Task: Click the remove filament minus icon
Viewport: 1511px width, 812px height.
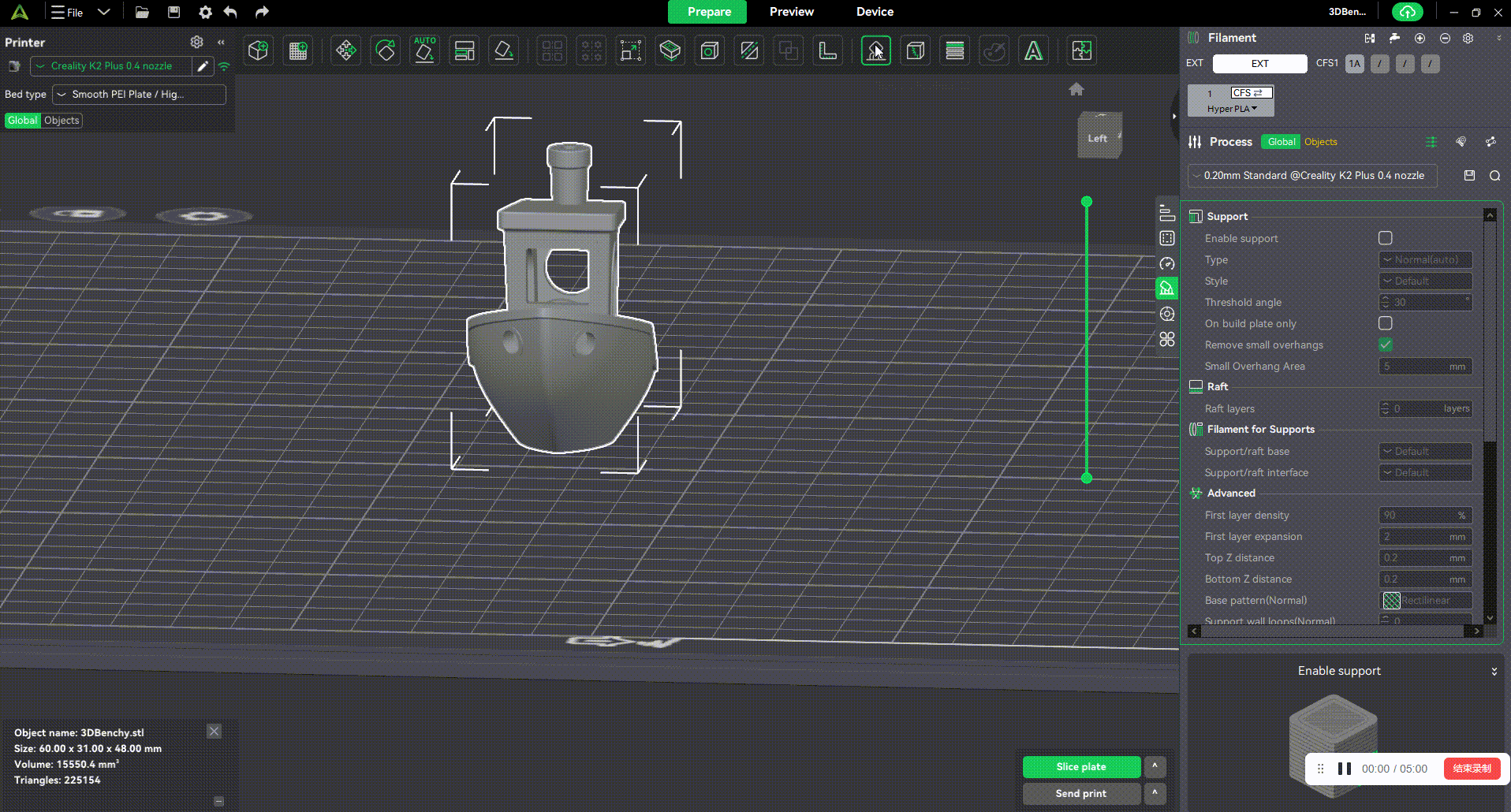Action: (x=1445, y=38)
